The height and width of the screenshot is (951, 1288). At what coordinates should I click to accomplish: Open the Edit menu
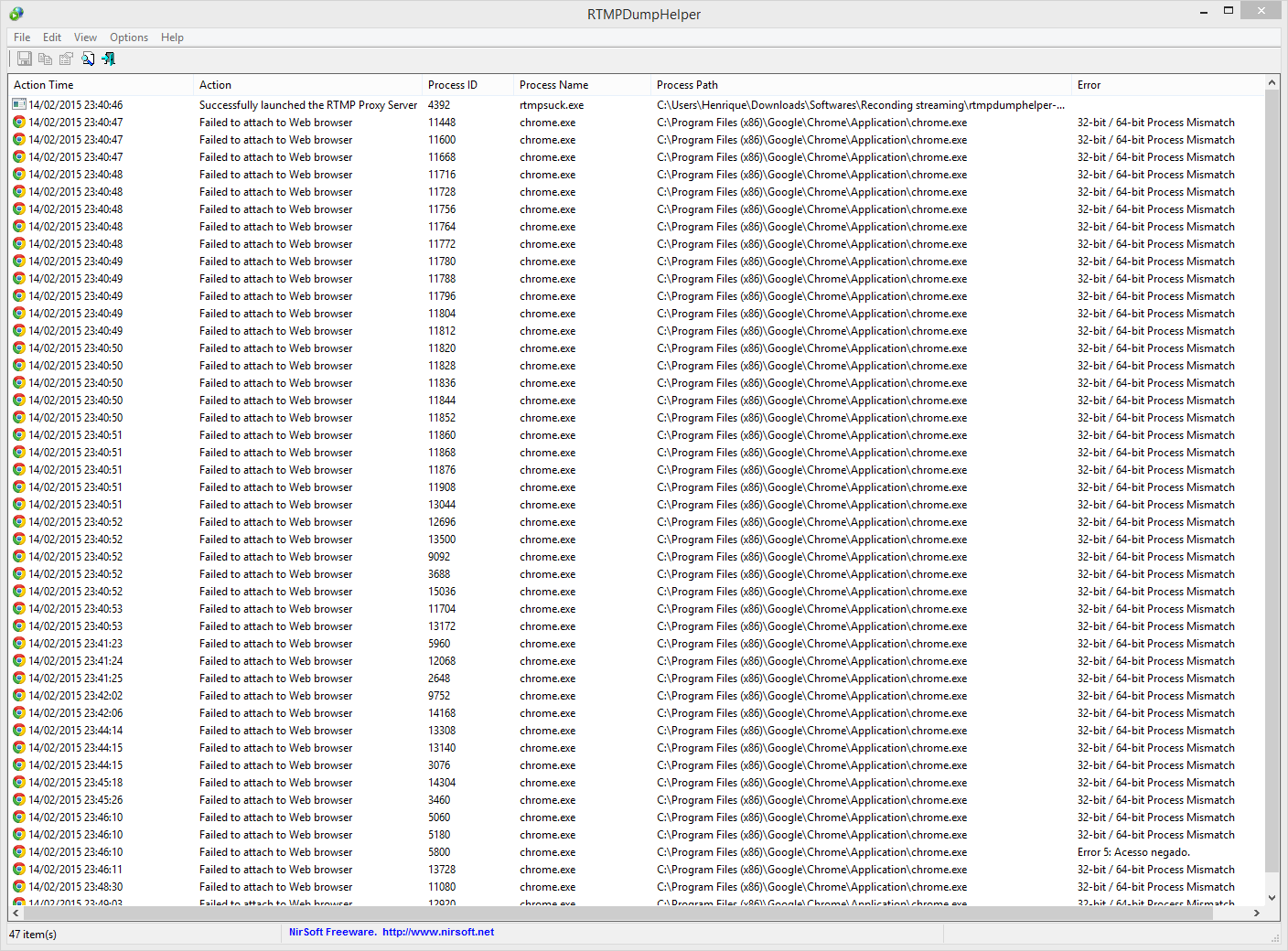52,37
